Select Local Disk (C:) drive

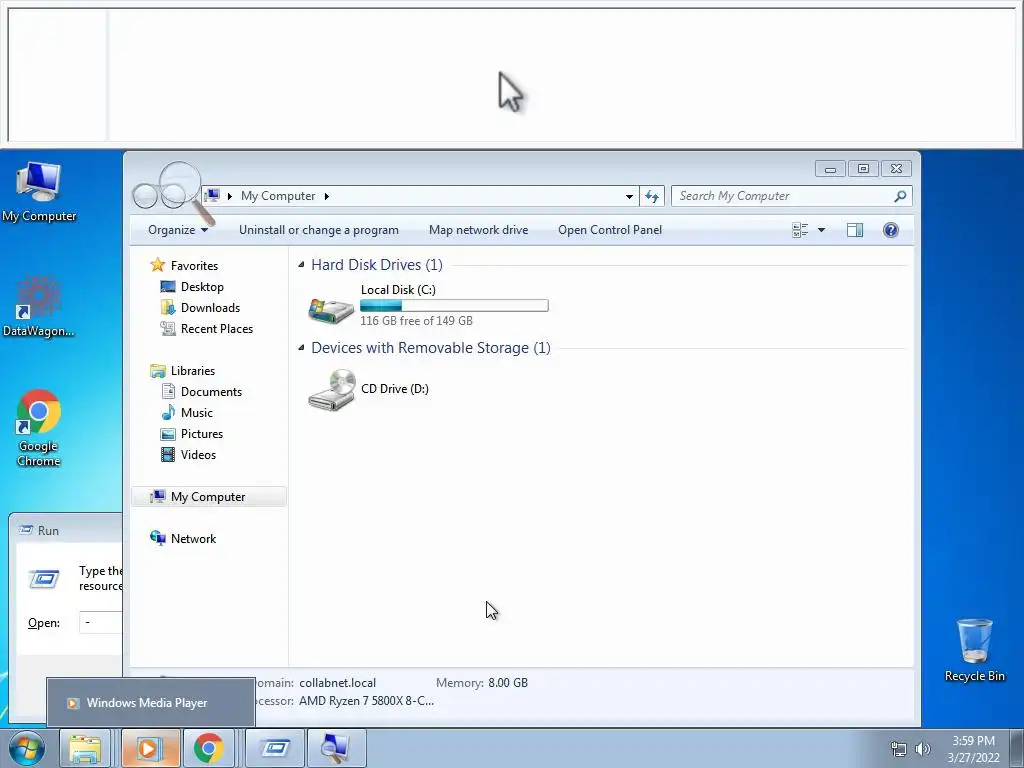[x=428, y=305]
